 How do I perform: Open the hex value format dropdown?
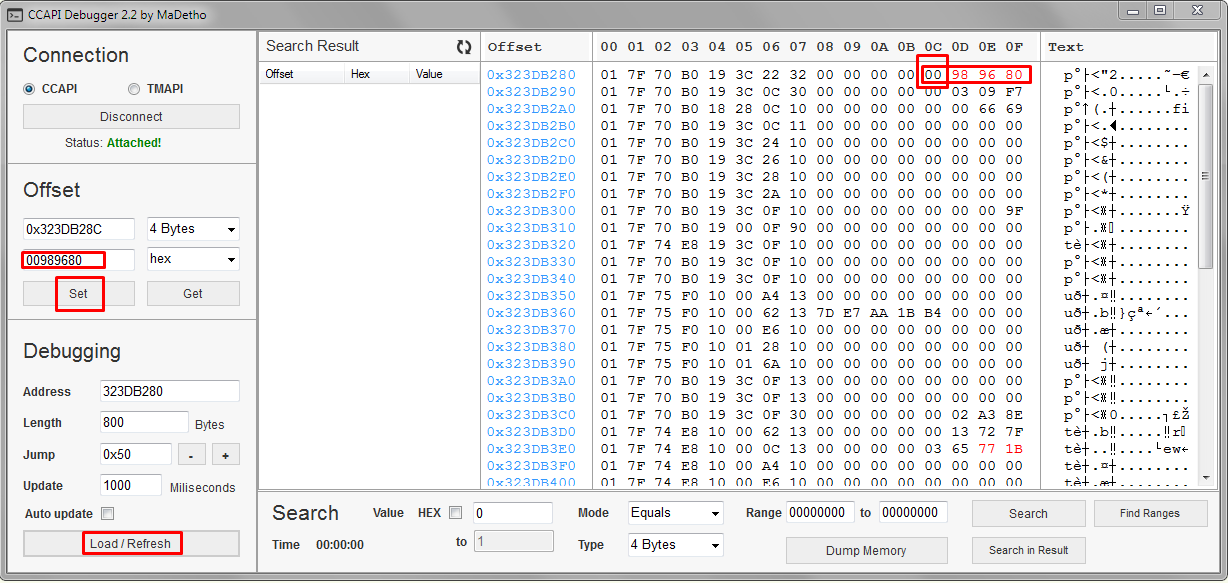[x=193, y=259]
